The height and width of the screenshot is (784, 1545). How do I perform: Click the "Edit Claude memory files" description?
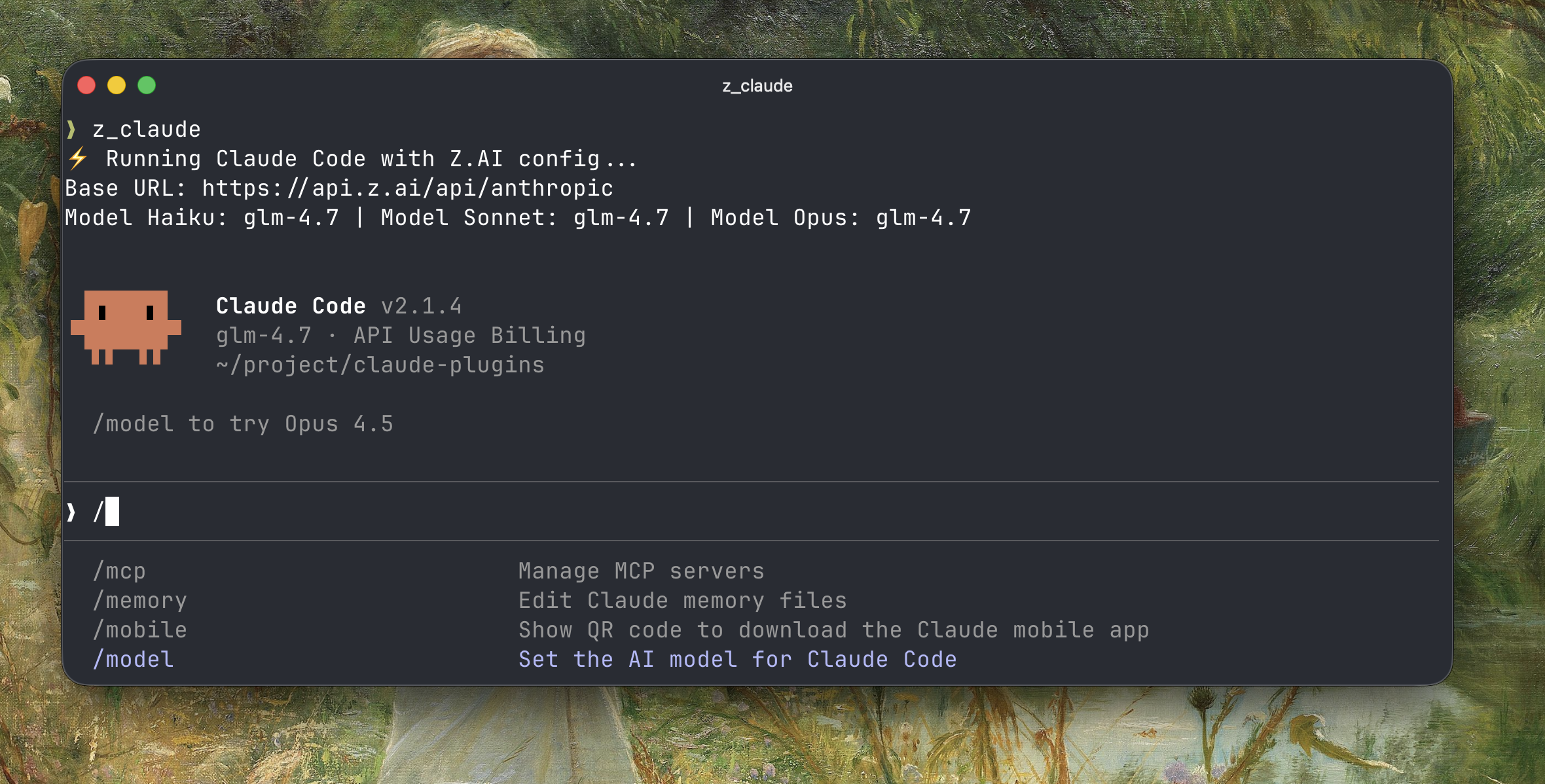[x=682, y=601]
